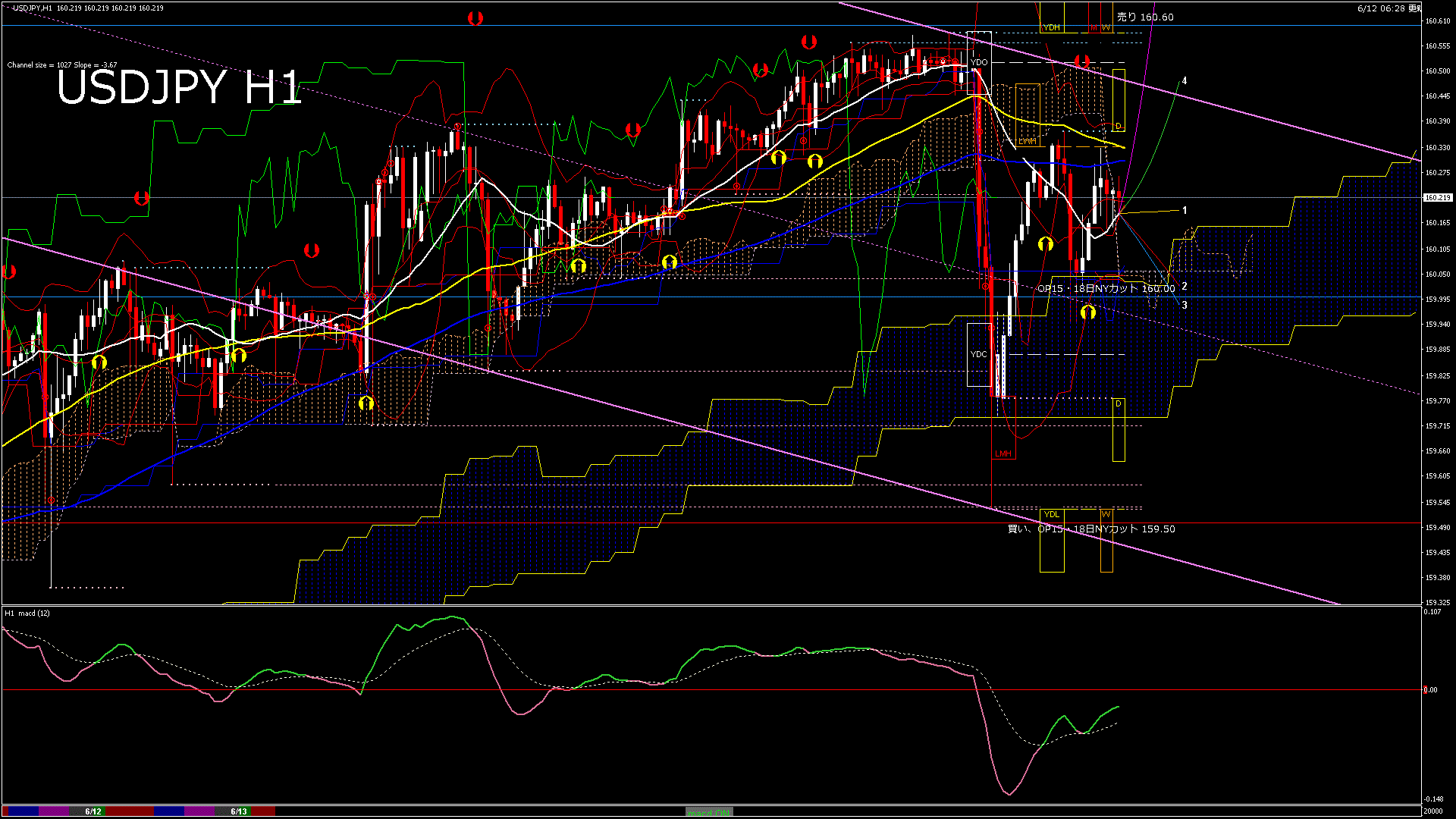
Task: Click the 20000 value in bottom bar
Action: click(1432, 811)
